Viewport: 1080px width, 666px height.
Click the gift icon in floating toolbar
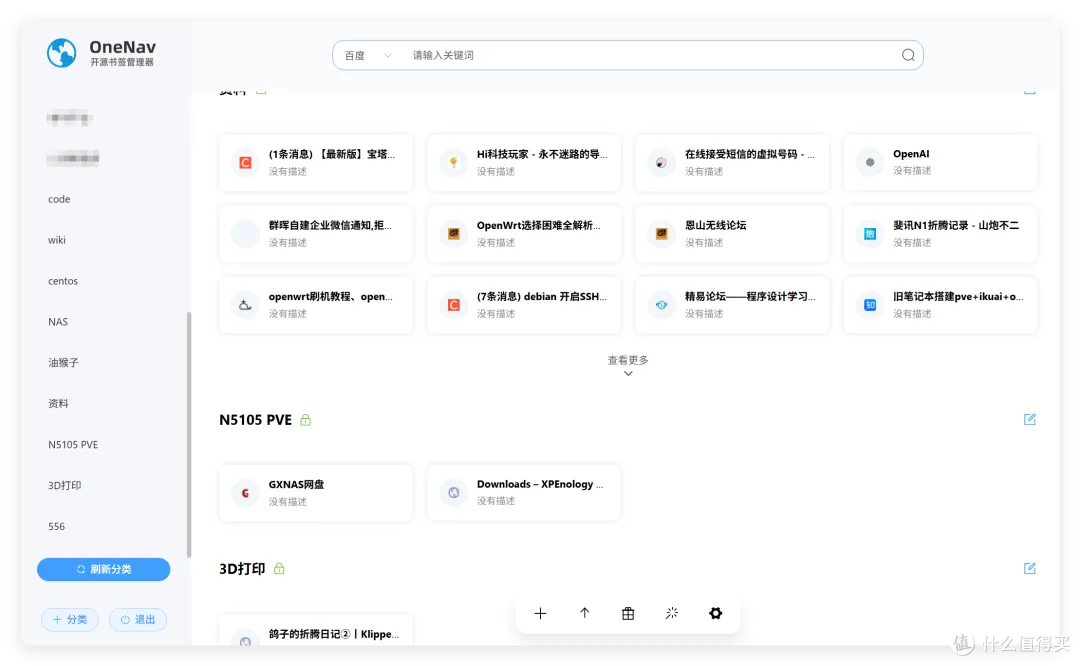tap(627, 613)
